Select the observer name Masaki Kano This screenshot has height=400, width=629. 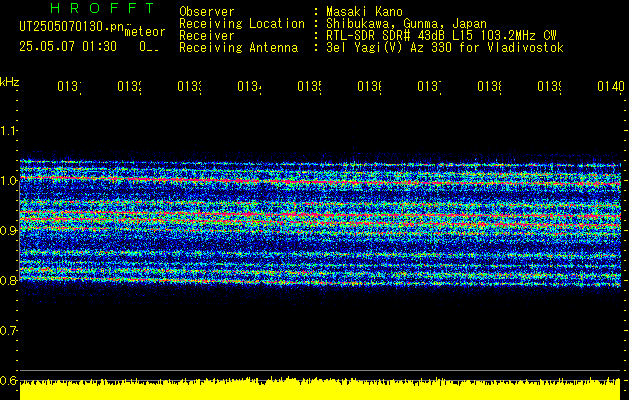(364, 12)
